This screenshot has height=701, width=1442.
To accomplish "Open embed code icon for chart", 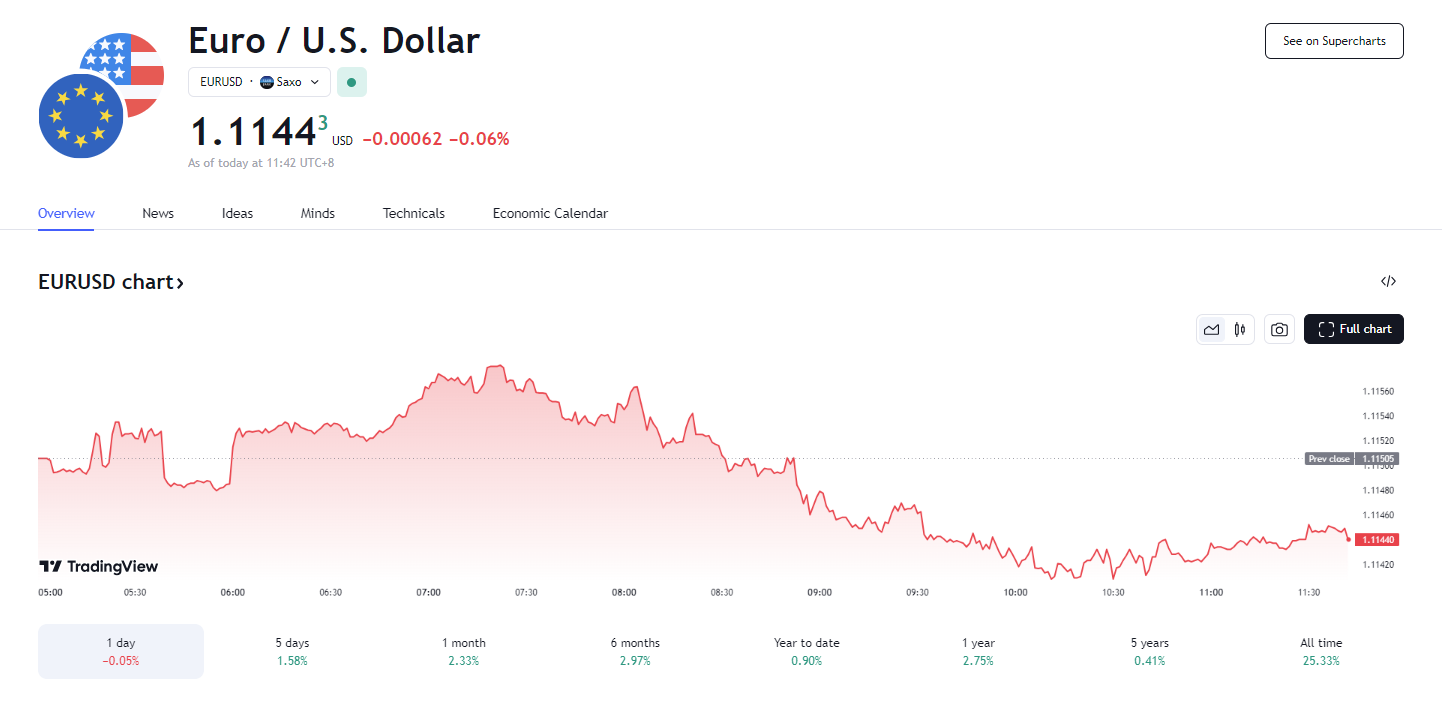I will coord(1388,281).
